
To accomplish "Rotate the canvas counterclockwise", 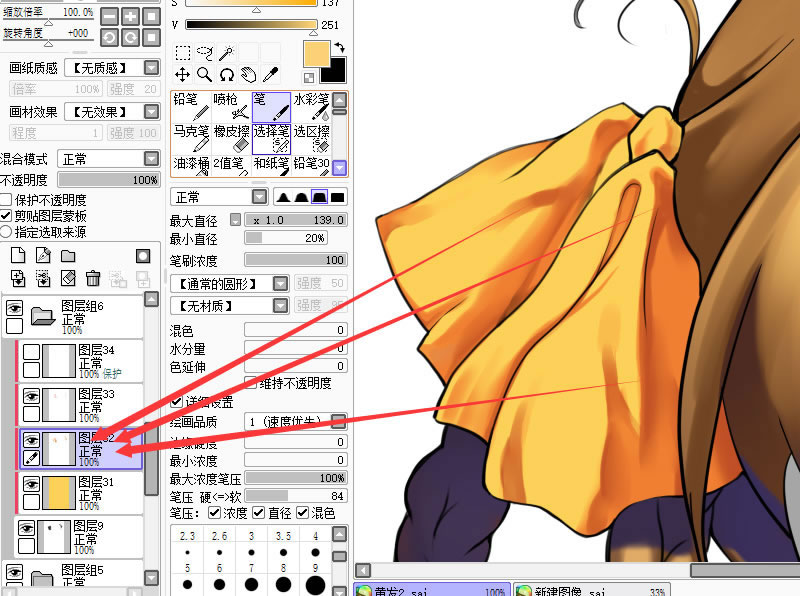I will (109, 37).
